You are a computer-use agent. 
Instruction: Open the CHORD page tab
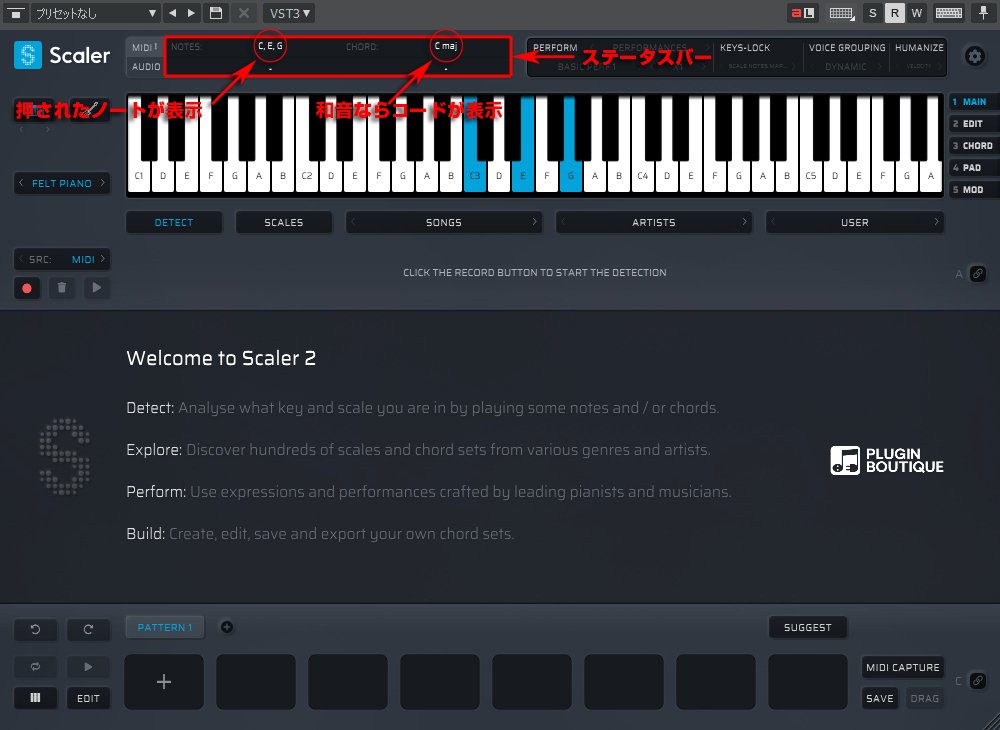974,145
